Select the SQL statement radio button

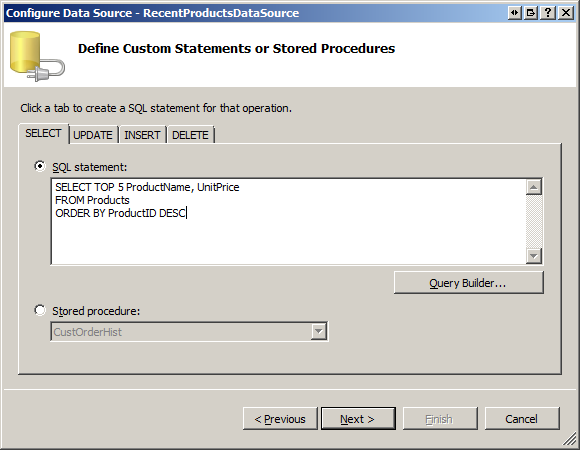click(40, 166)
